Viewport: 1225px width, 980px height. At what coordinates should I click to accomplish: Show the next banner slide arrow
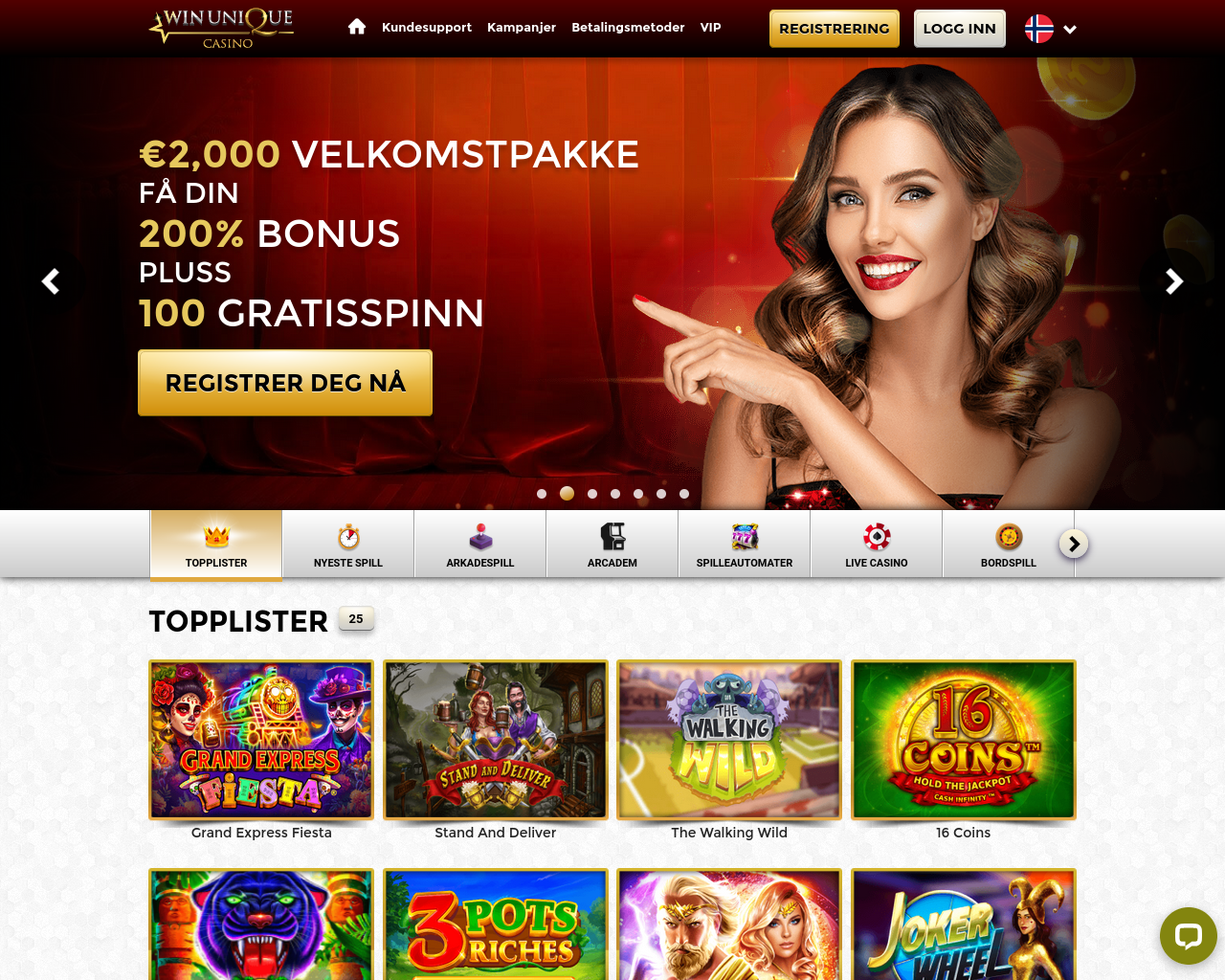tap(1174, 281)
